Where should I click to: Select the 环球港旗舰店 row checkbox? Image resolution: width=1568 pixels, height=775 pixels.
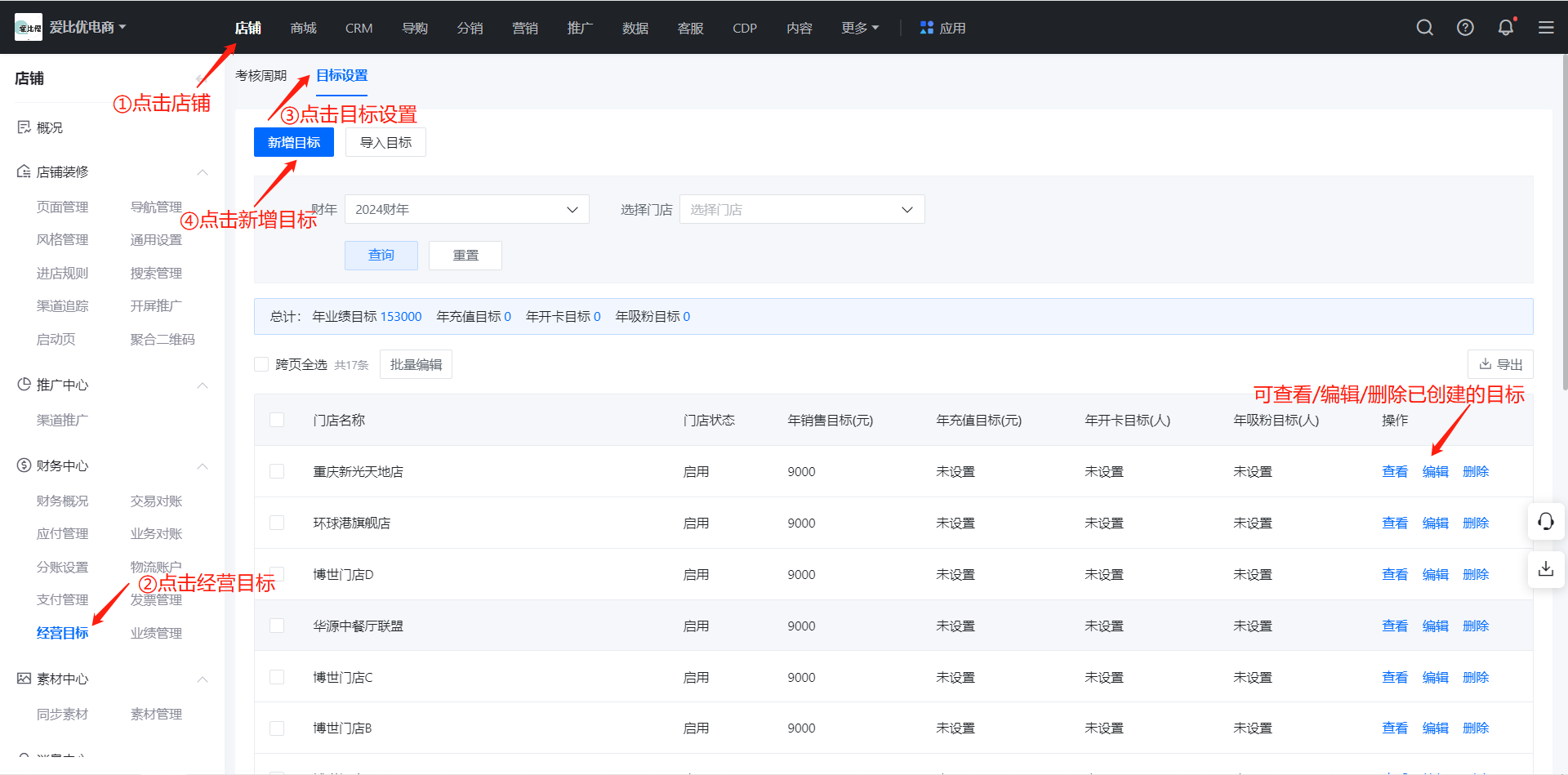(277, 523)
